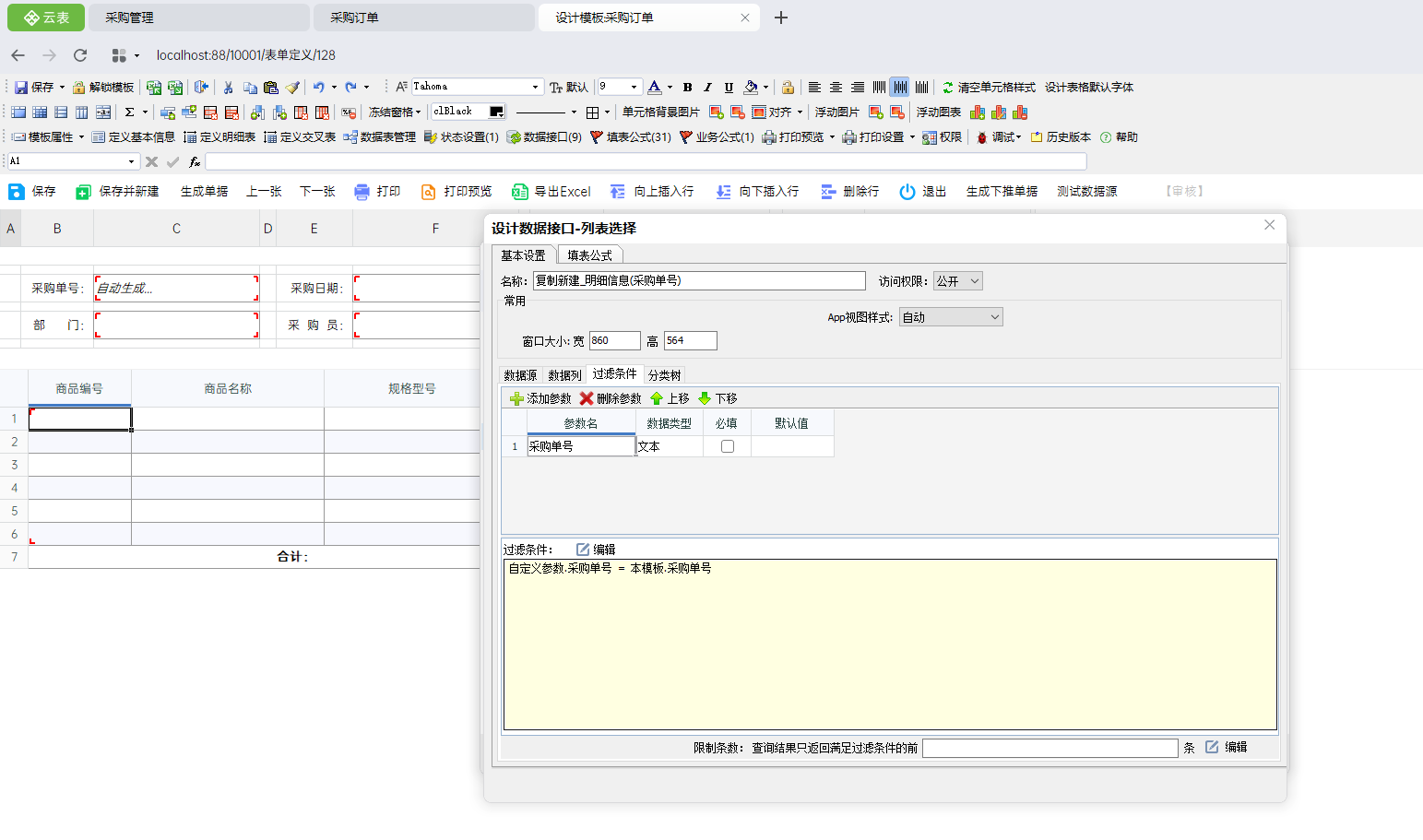Open the Tahoma font name dropdown
The image size is (1423, 840).
coord(535,88)
